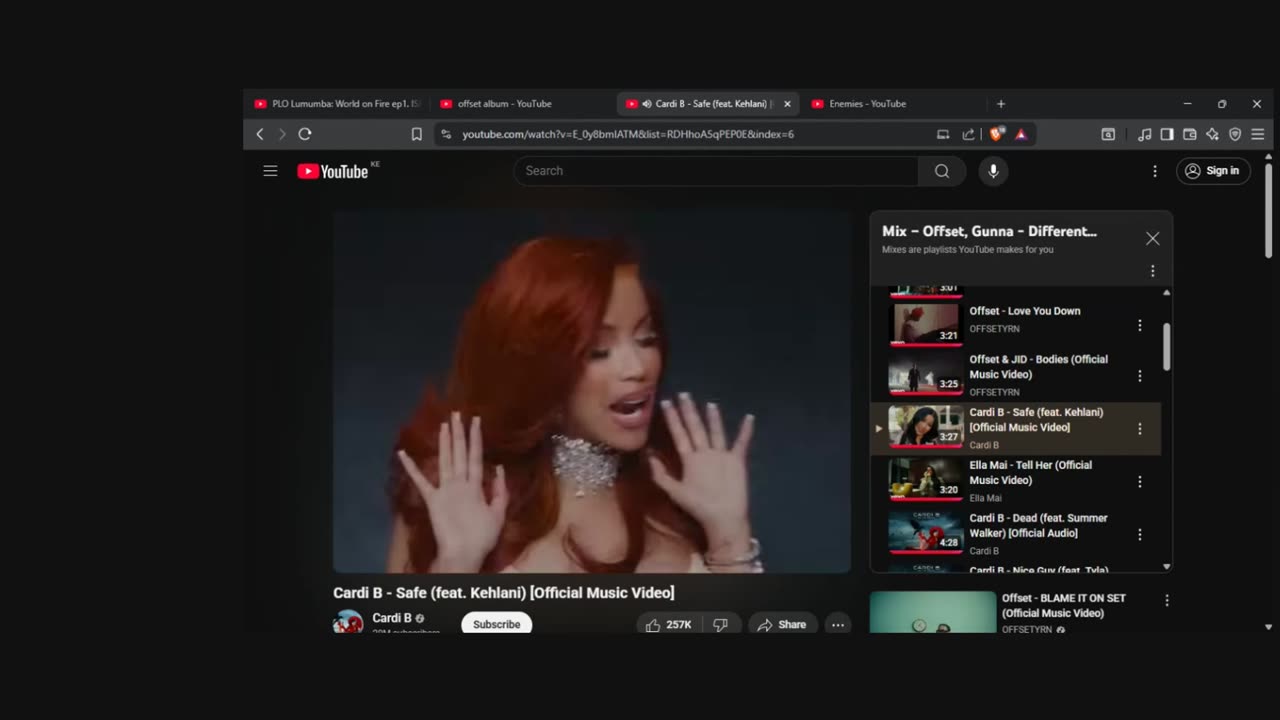The width and height of the screenshot is (1280, 720).
Task: Open the Cardi B channel avatar
Action: (x=348, y=623)
